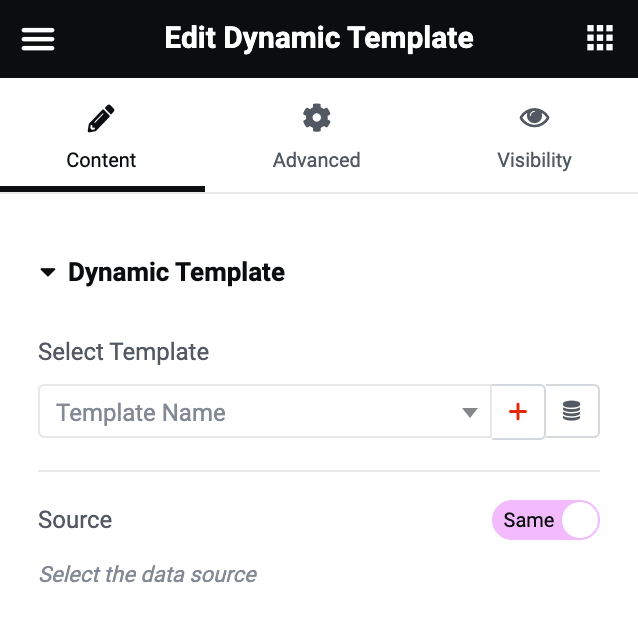The width and height of the screenshot is (638, 628).
Task: Click the Dynamic Template section heading
Action: pos(176,272)
